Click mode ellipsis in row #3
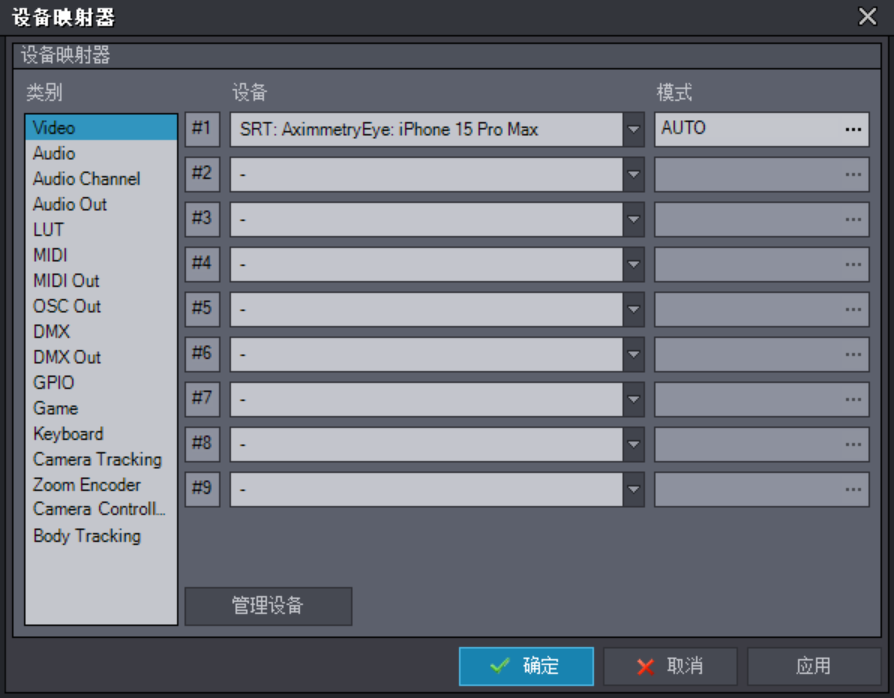 tap(853, 220)
